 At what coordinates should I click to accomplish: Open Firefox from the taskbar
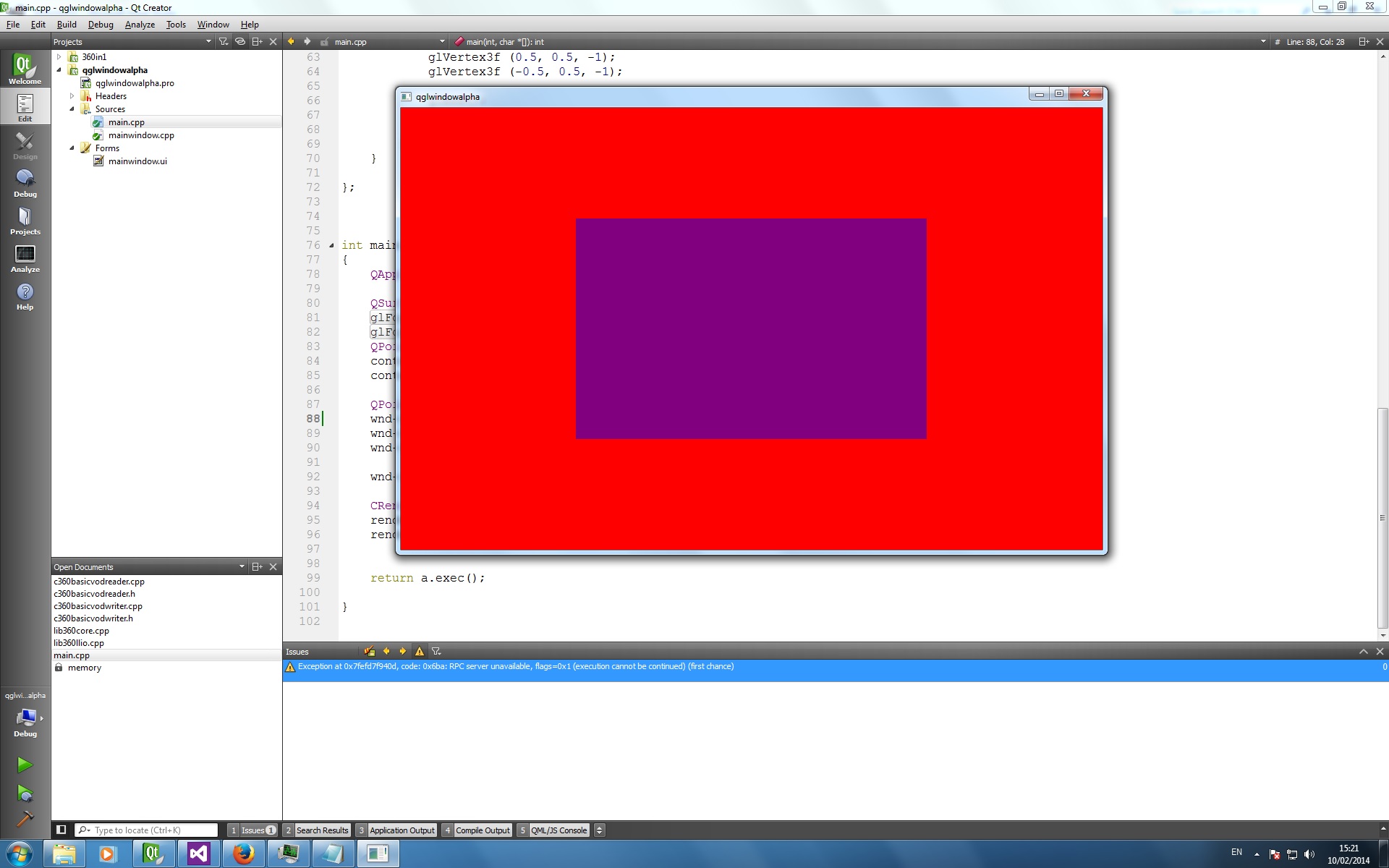(244, 854)
